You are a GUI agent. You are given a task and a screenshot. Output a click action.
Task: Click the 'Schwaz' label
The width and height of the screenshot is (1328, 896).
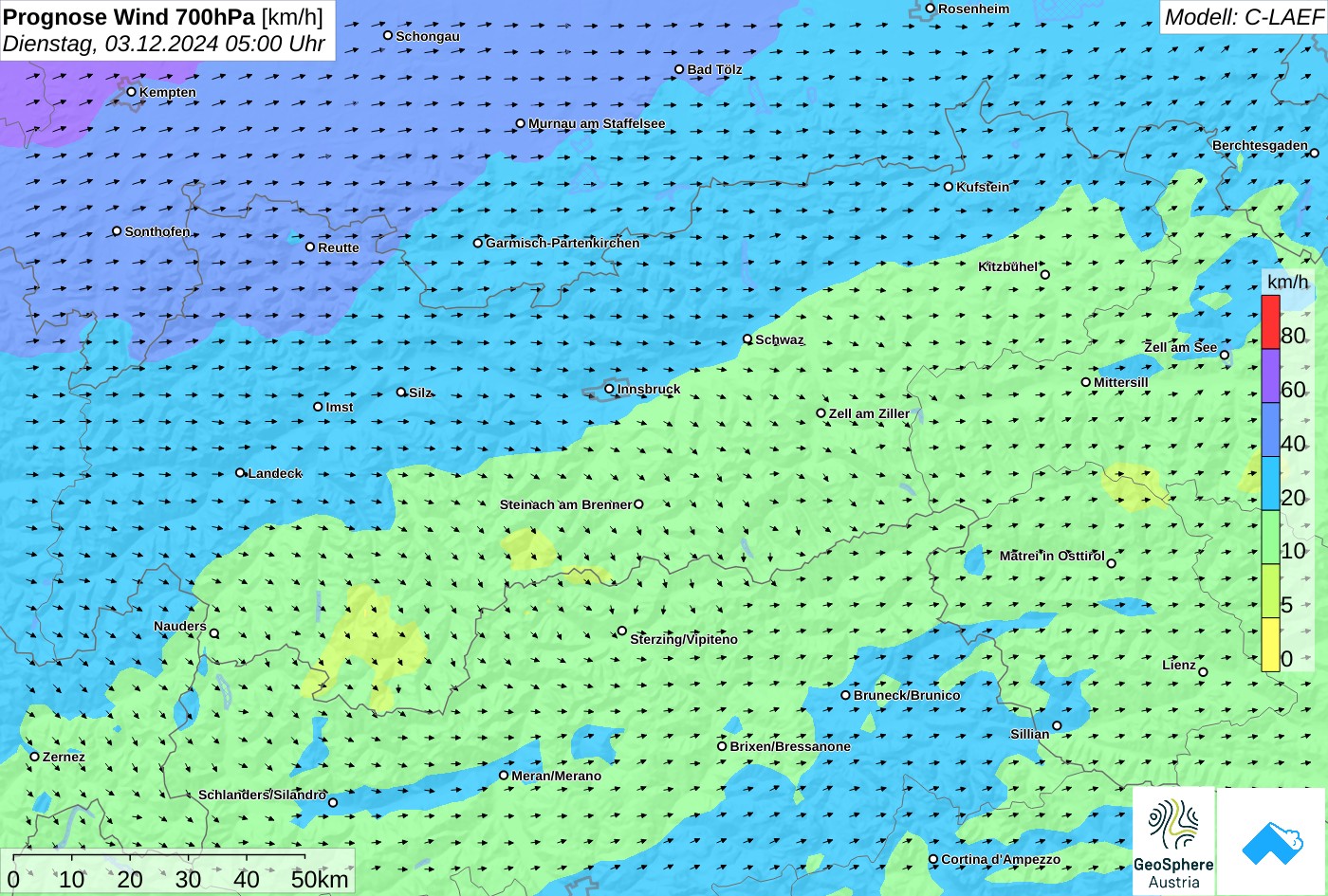780,339
